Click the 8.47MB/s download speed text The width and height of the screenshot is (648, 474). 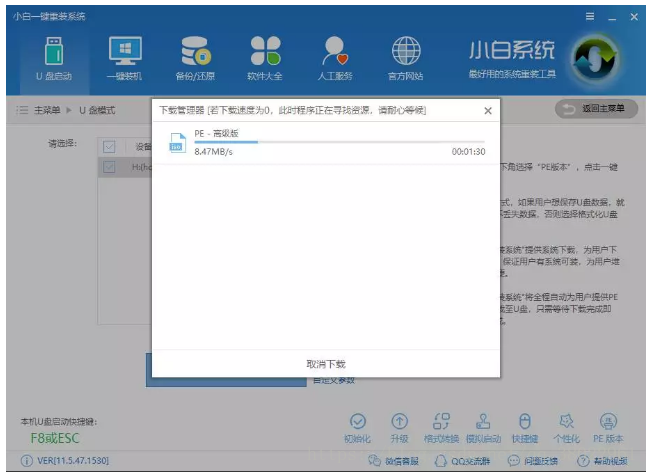(x=214, y=152)
